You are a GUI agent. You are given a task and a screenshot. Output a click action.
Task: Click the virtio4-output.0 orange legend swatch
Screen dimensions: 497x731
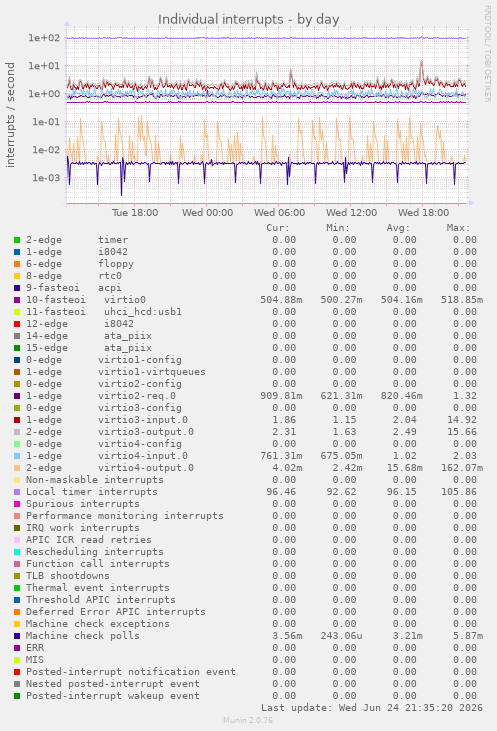coord(17,468)
